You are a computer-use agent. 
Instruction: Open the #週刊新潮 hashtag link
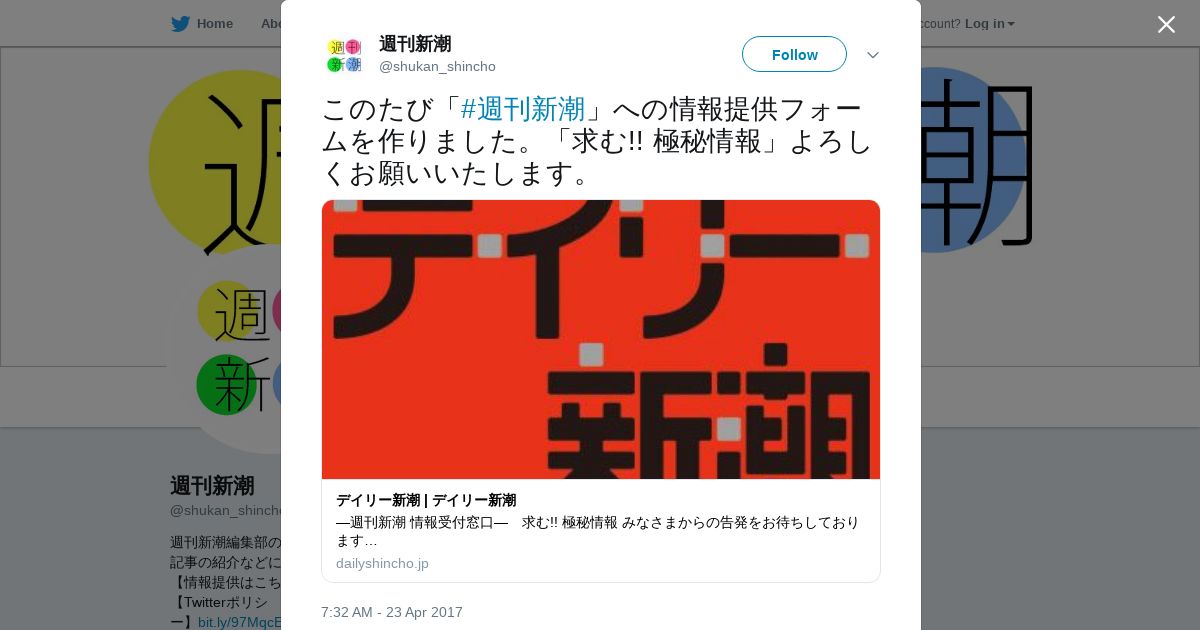(523, 109)
